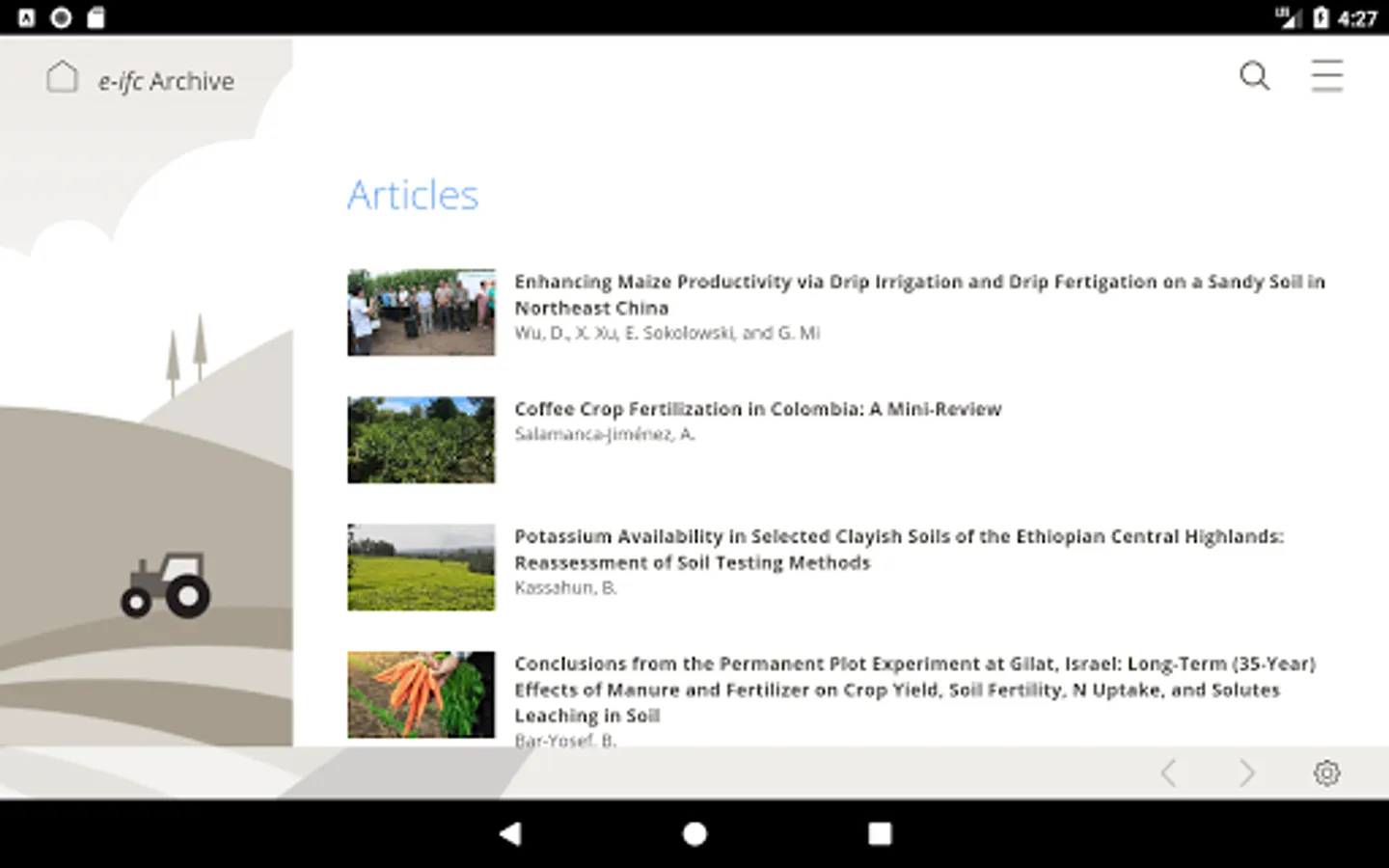Click the signal strength status icon

tap(1288, 17)
